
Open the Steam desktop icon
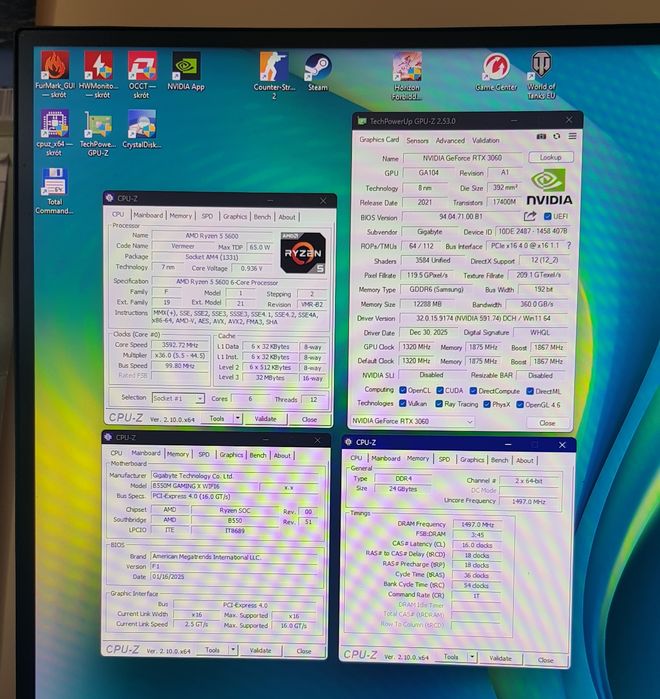(x=318, y=72)
